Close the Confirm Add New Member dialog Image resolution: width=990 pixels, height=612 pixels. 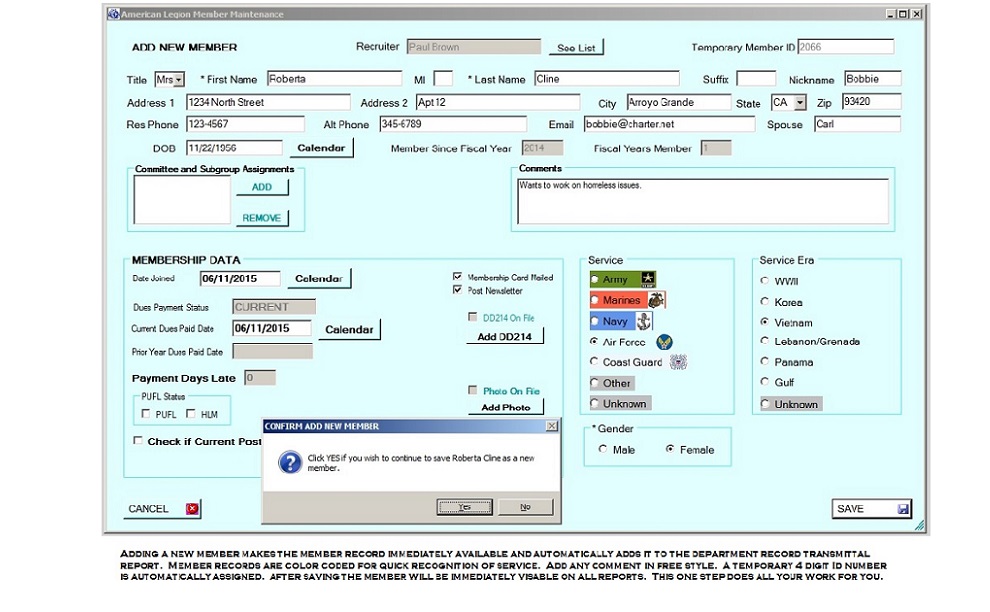[x=551, y=426]
